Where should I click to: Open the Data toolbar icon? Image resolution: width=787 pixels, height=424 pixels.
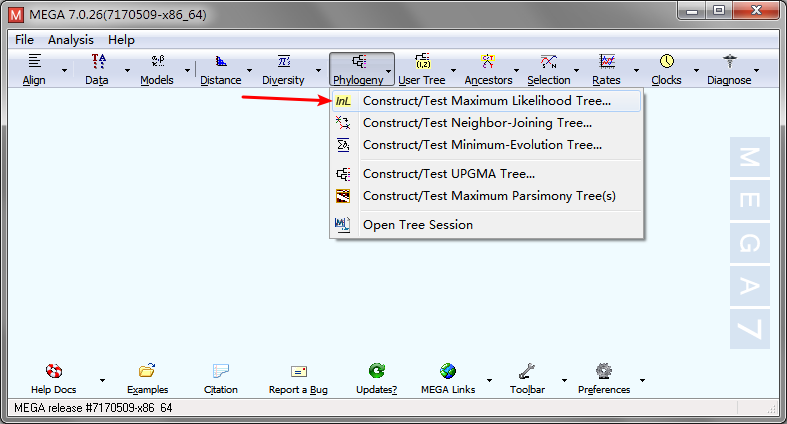coord(98,61)
